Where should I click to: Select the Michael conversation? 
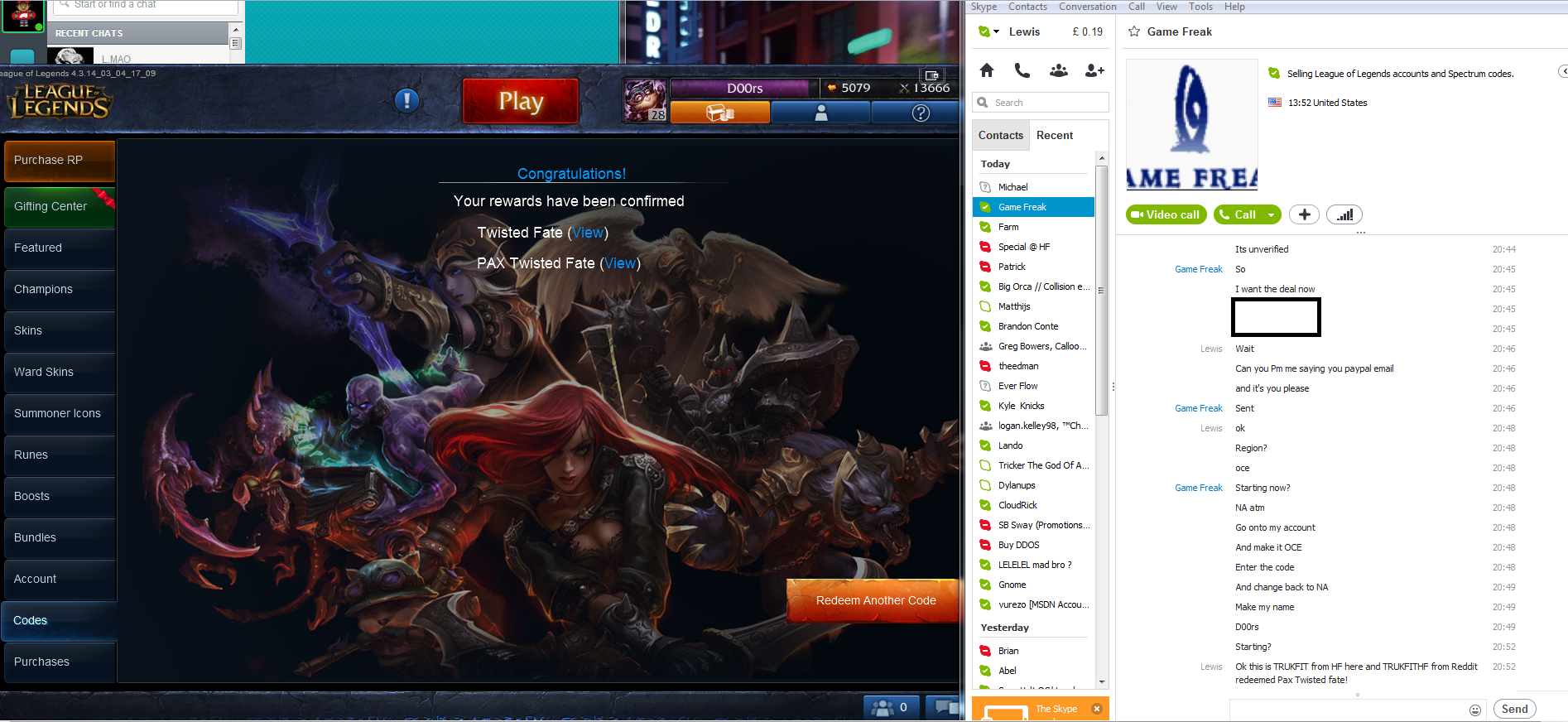click(x=1033, y=187)
